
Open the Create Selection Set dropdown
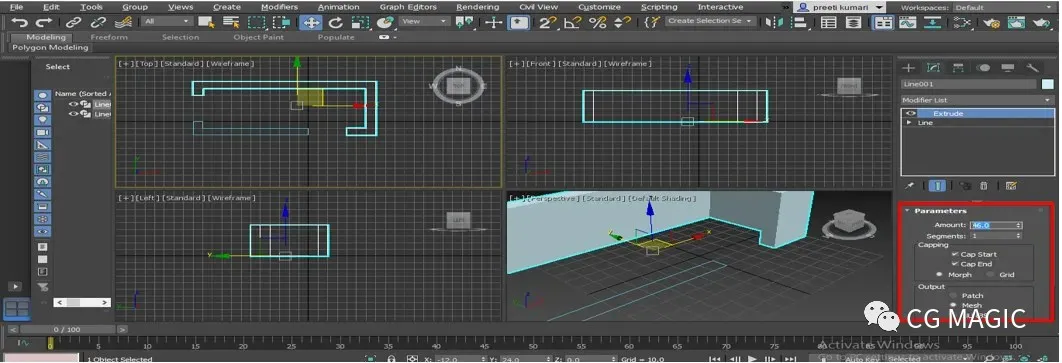coord(709,22)
